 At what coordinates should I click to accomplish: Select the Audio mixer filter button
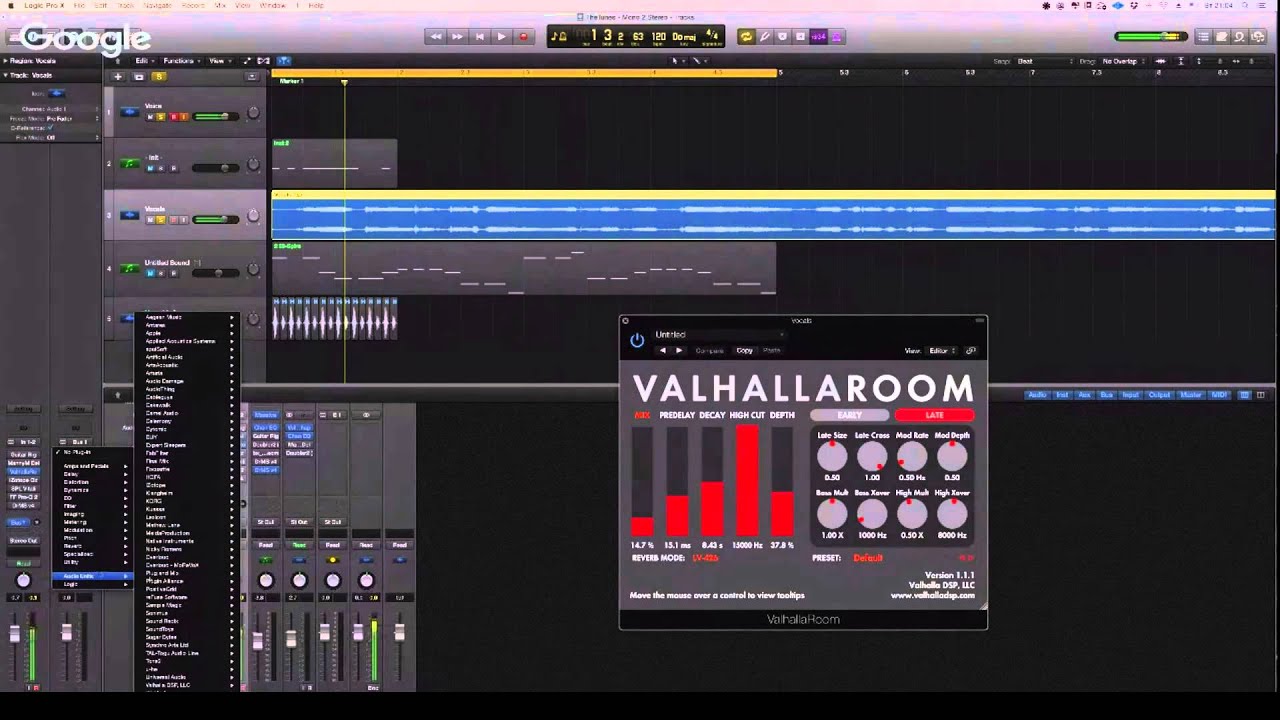coord(1037,395)
